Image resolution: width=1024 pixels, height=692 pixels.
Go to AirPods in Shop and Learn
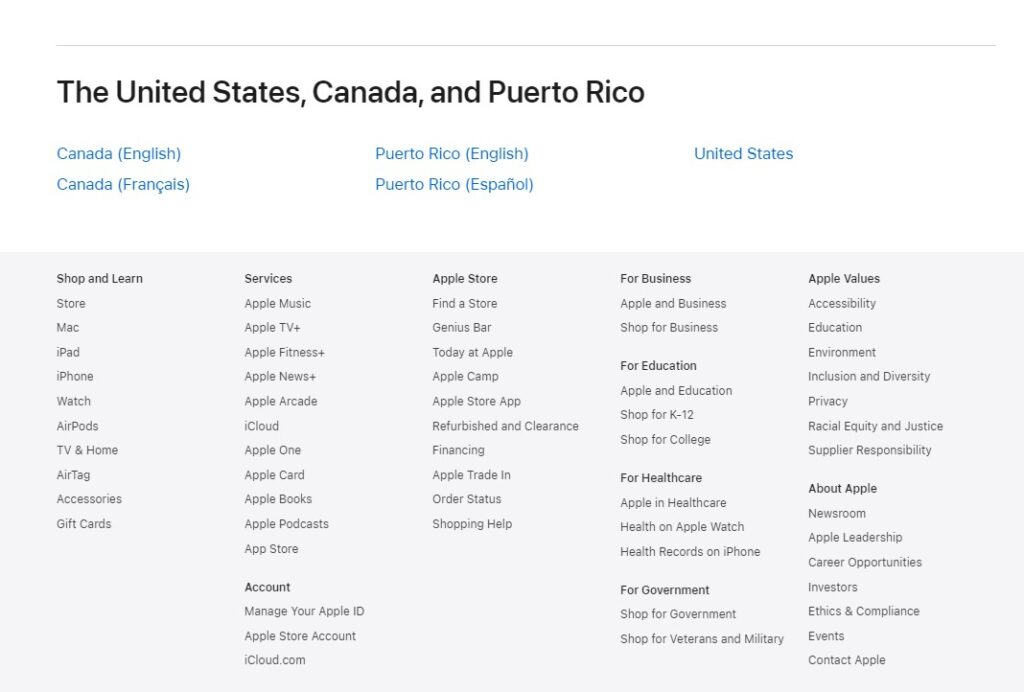[77, 426]
